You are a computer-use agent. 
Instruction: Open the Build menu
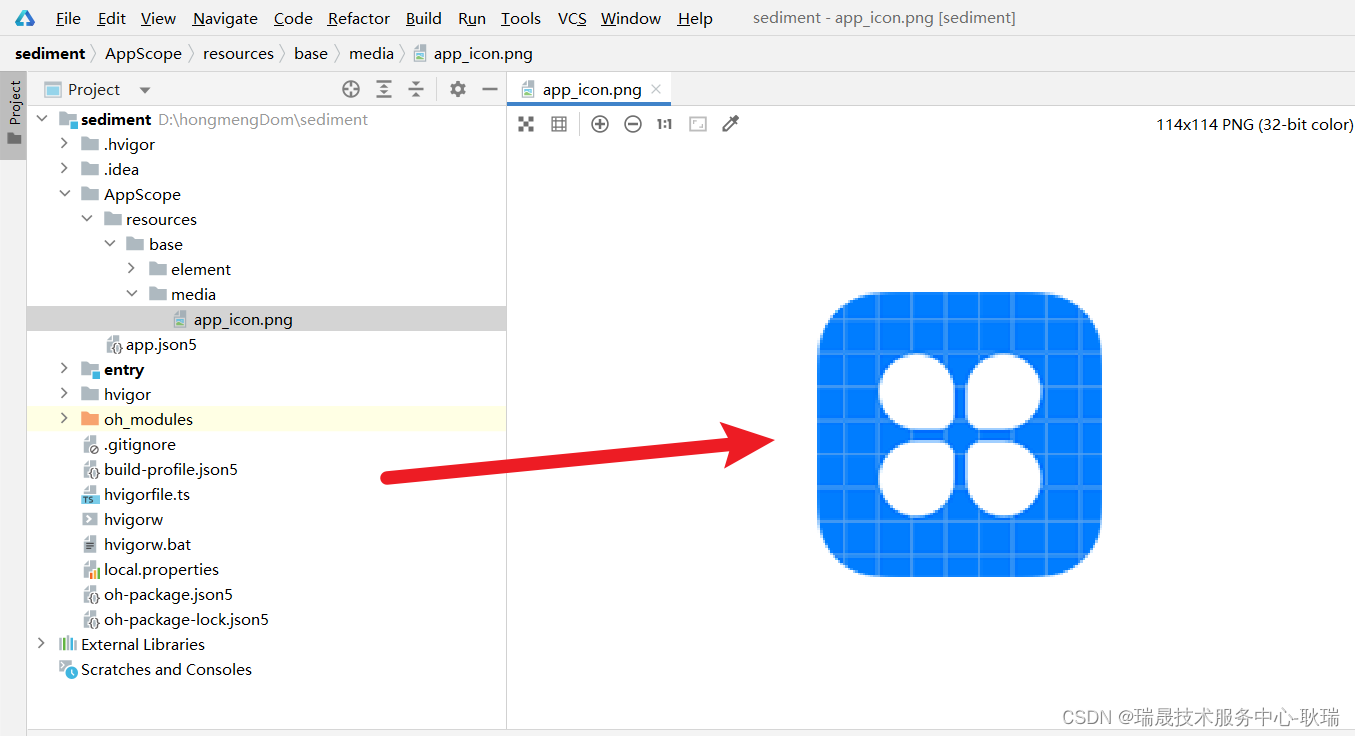424,18
